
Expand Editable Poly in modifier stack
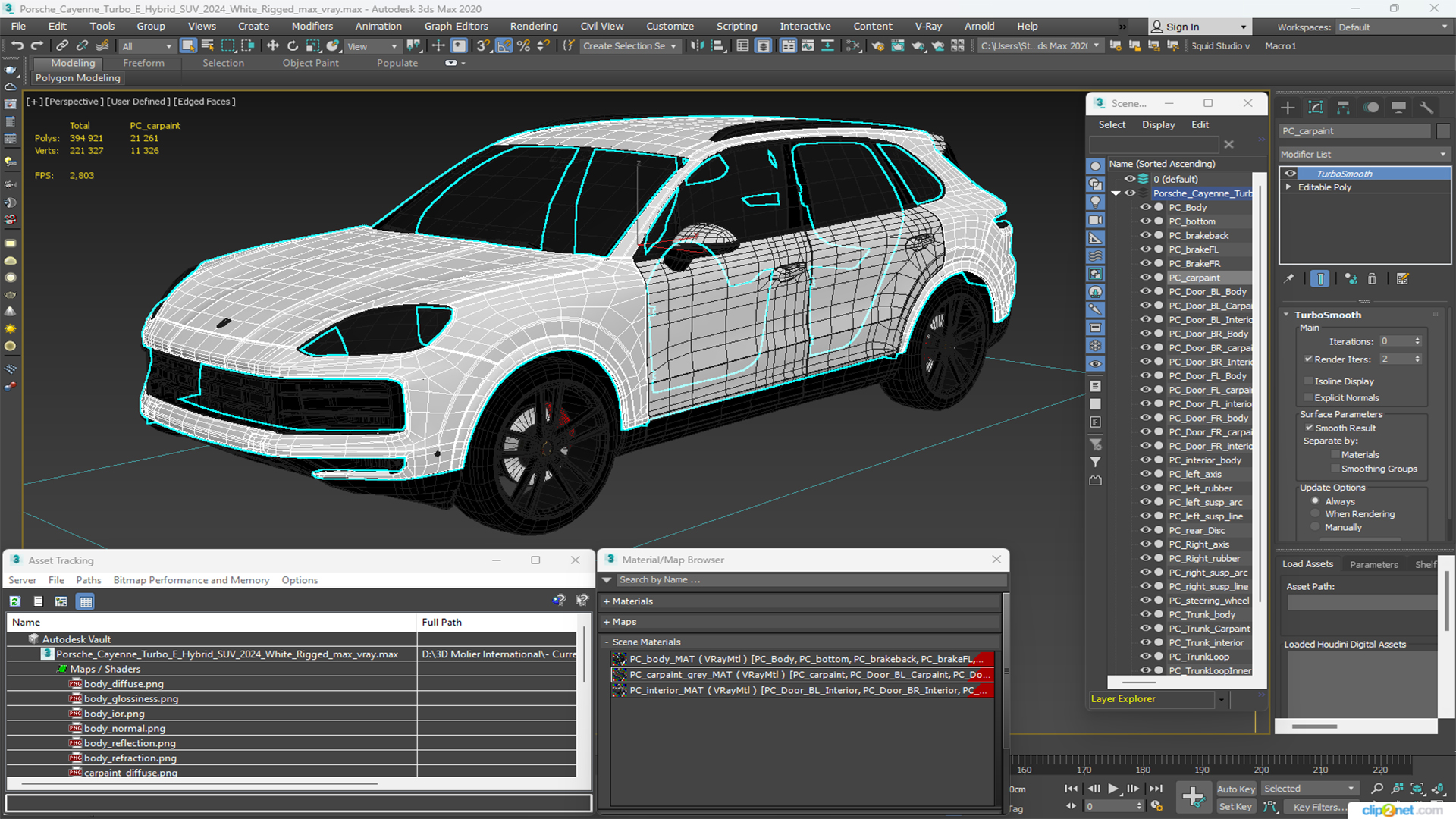[1288, 187]
